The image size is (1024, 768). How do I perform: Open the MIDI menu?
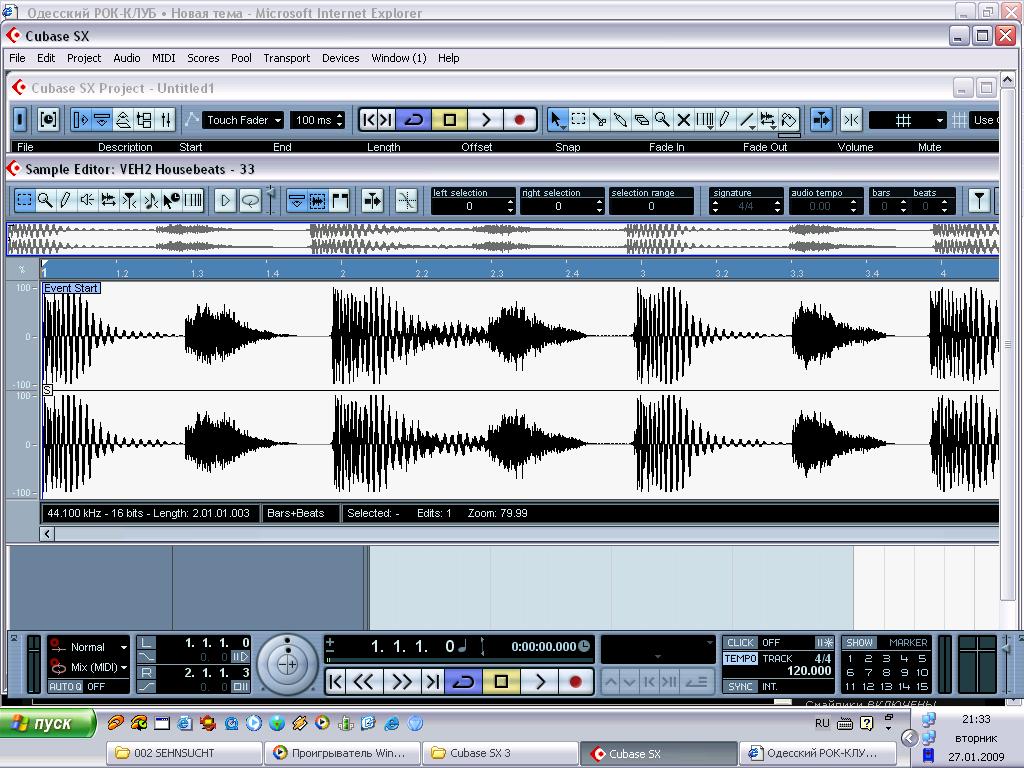click(163, 58)
